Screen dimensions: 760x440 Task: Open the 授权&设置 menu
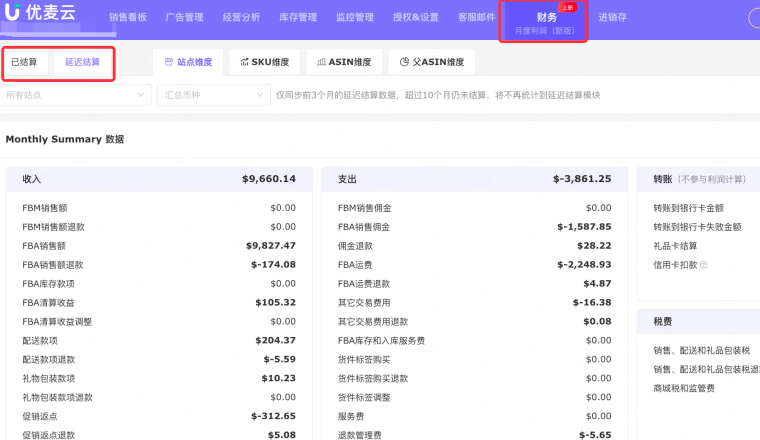415,17
